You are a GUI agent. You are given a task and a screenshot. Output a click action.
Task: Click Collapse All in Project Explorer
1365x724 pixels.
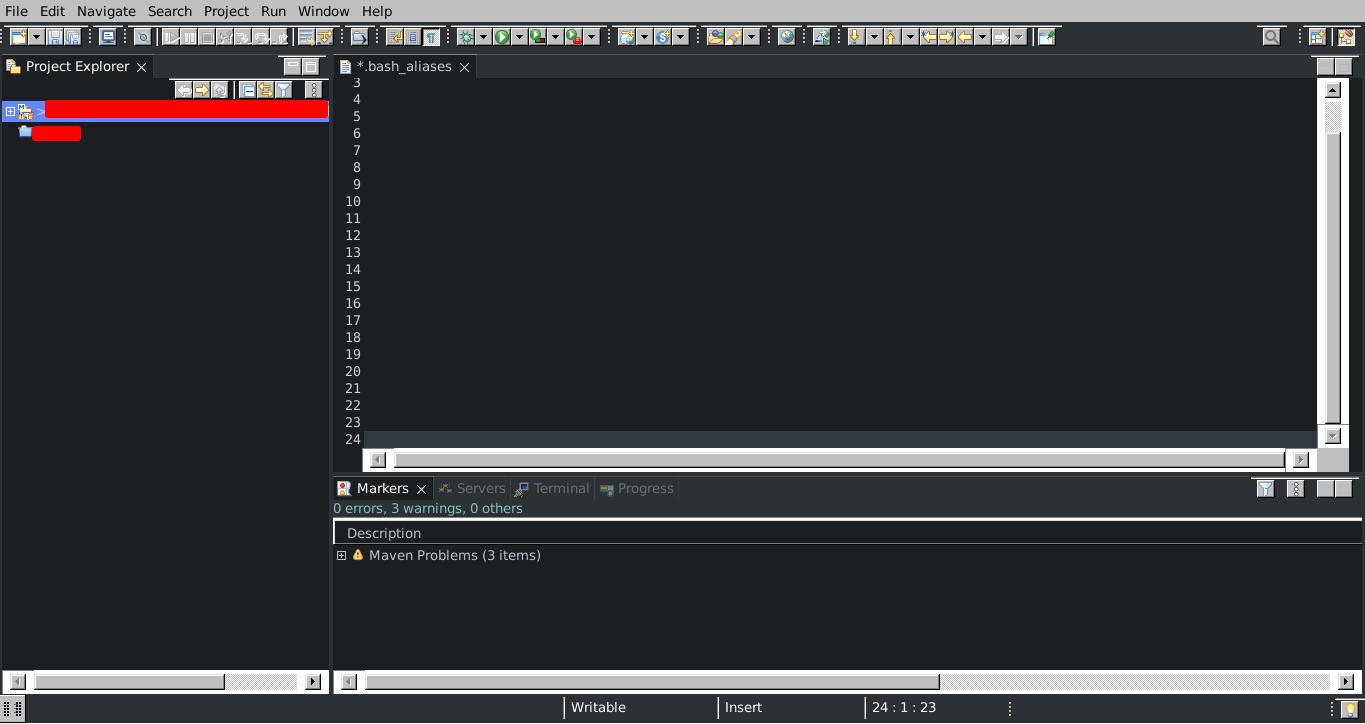coord(248,90)
